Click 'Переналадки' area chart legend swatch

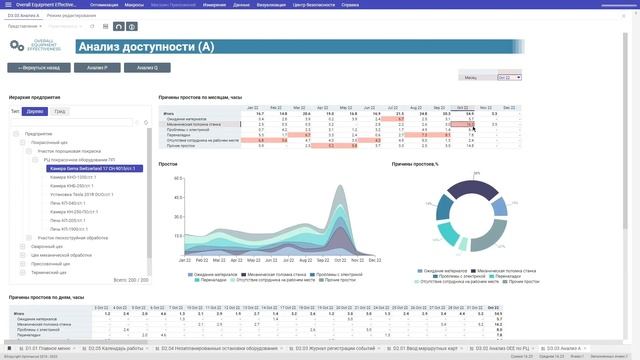pos(197,280)
